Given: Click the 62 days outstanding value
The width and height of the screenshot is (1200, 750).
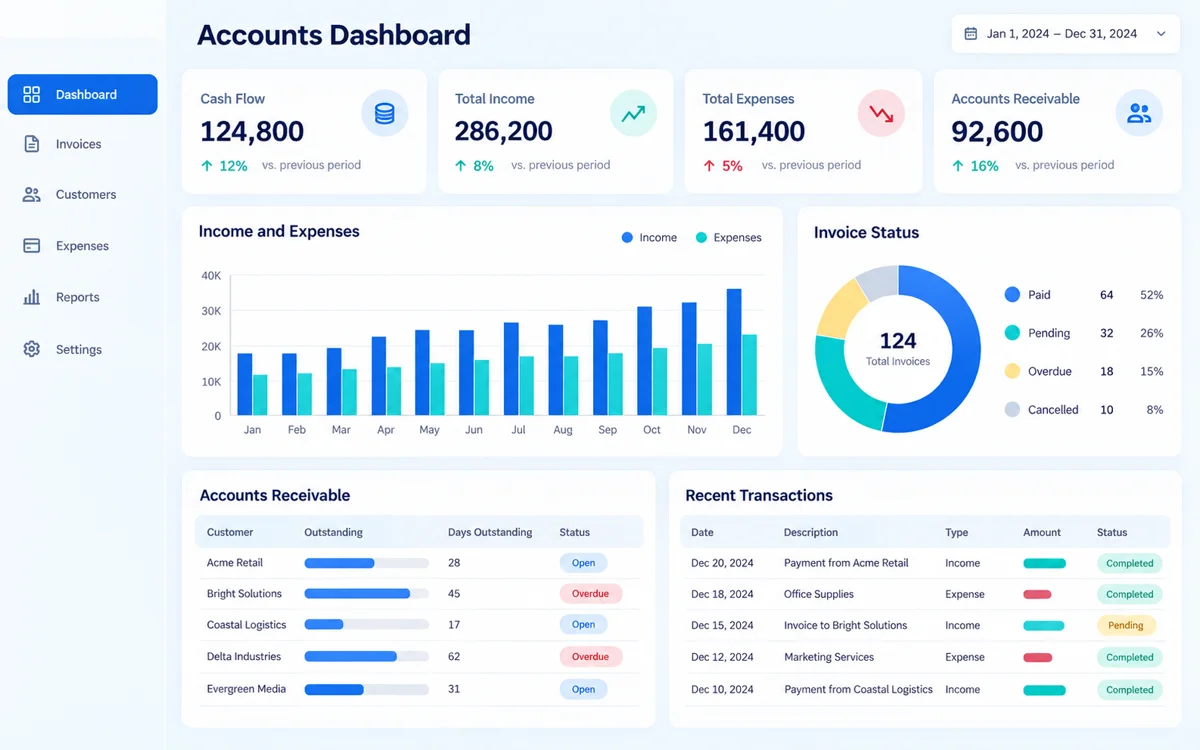Looking at the screenshot, I should (x=454, y=657).
